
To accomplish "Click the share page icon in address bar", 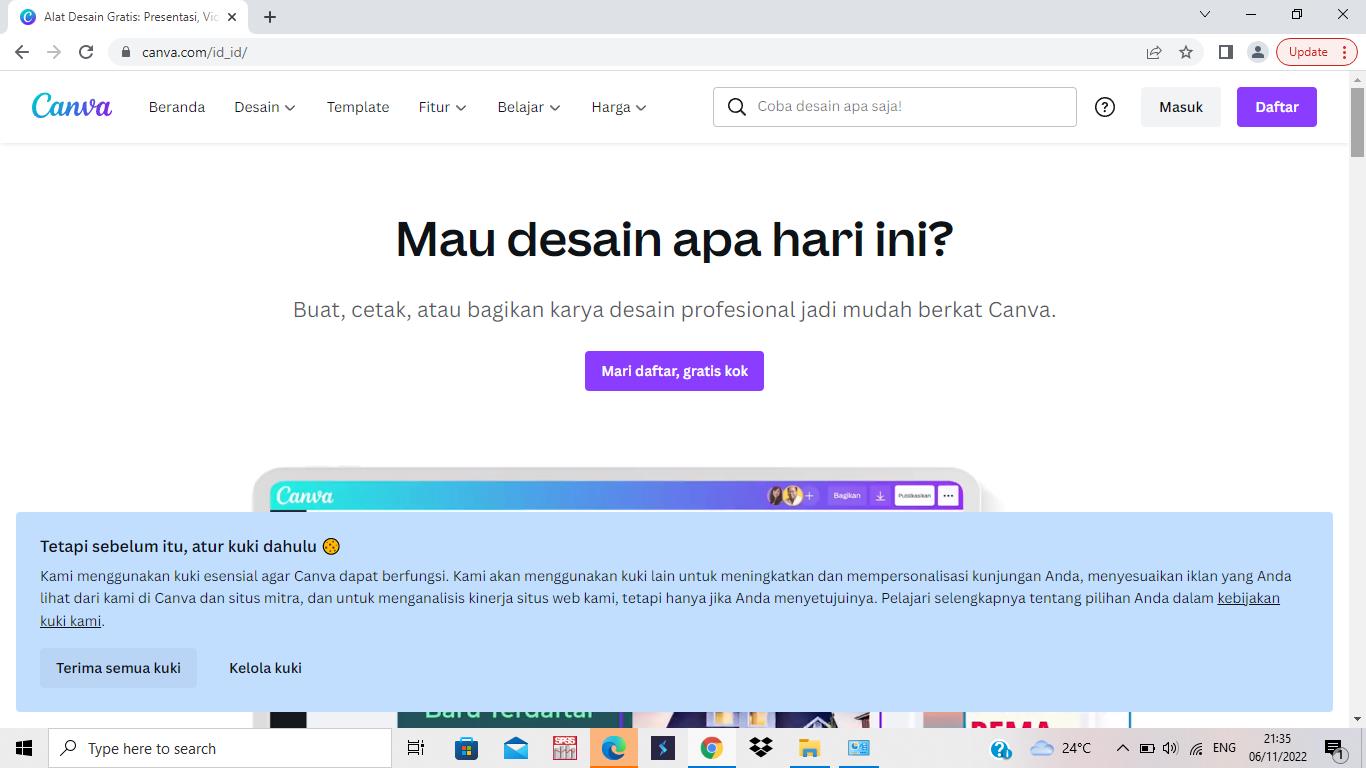I will coord(1154,52).
